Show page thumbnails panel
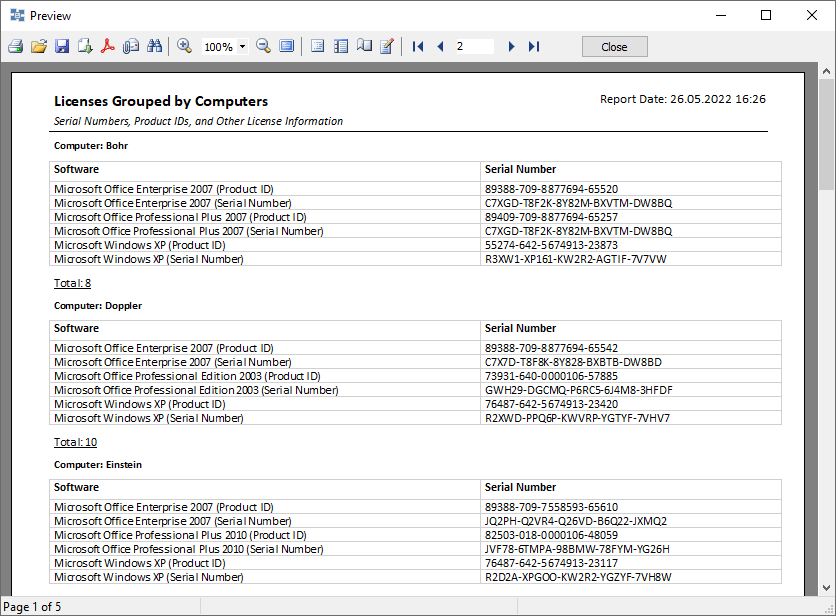This screenshot has width=836, height=616. [x=341, y=46]
